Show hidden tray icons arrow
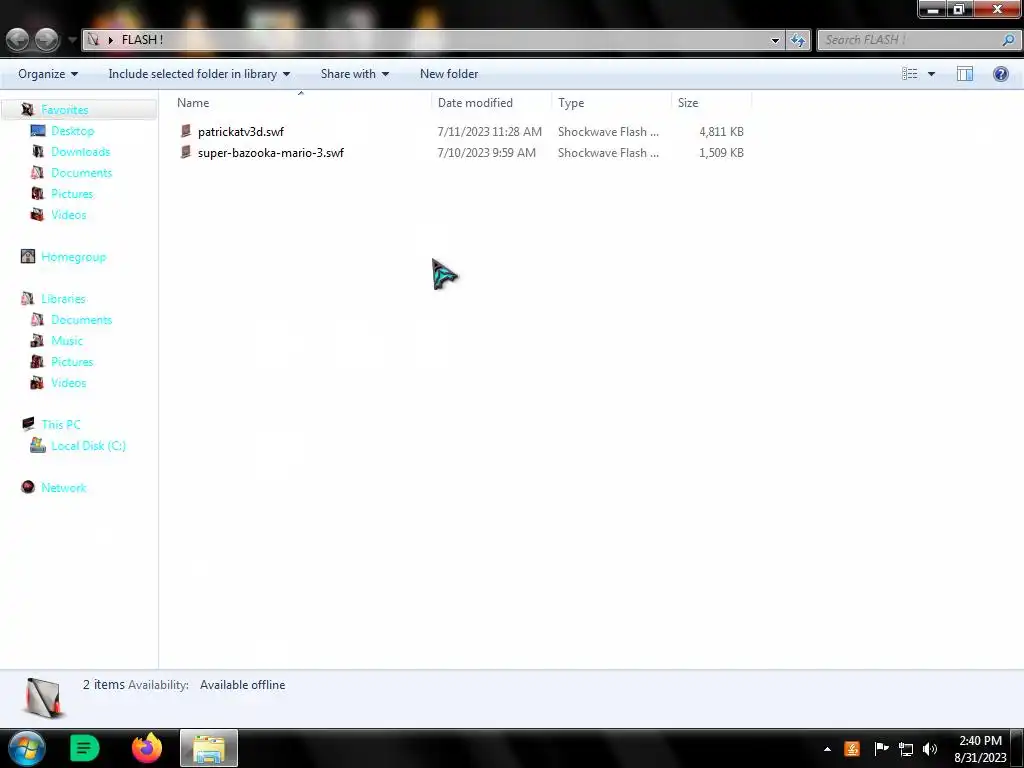1024x768 pixels. [827, 749]
